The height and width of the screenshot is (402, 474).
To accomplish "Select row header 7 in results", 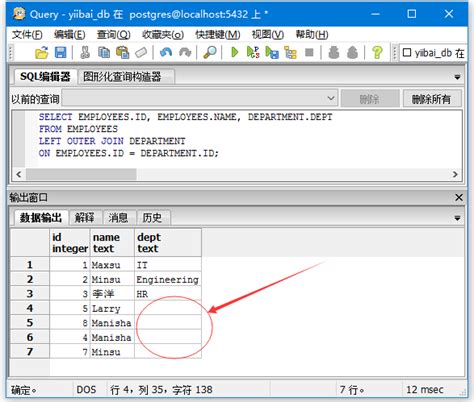I will tap(30, 351).
